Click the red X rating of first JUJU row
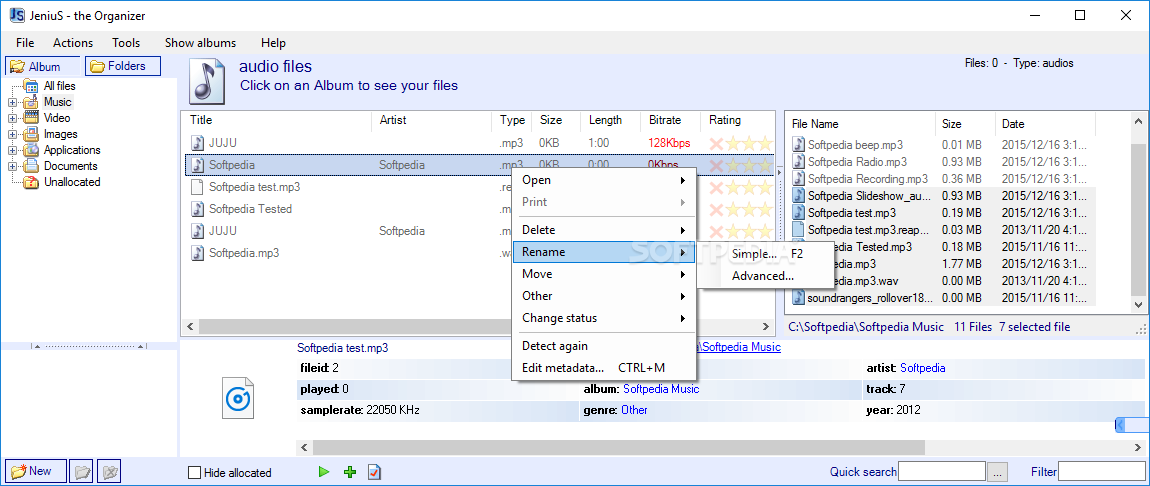This screenshot has height=486, width=1150. (717, 143)
